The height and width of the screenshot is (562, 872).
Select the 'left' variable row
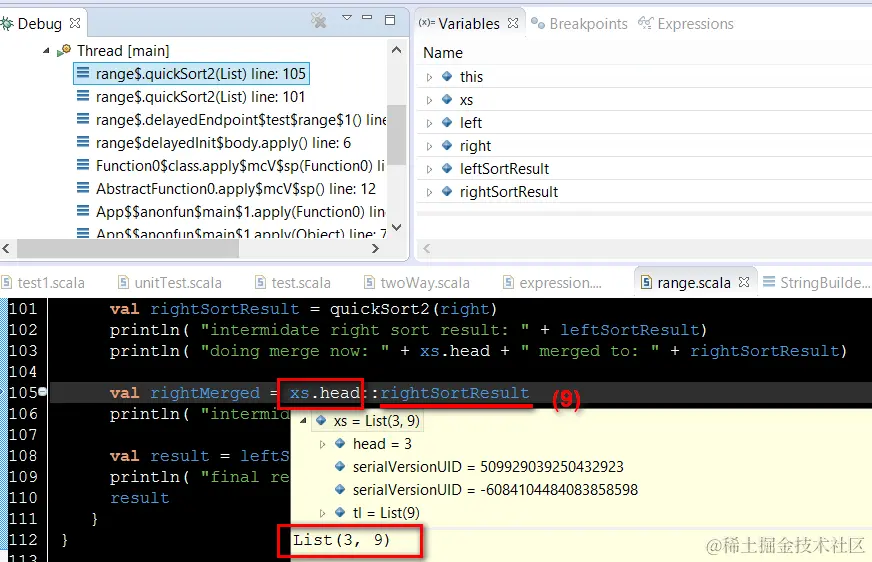pos(644,123)
